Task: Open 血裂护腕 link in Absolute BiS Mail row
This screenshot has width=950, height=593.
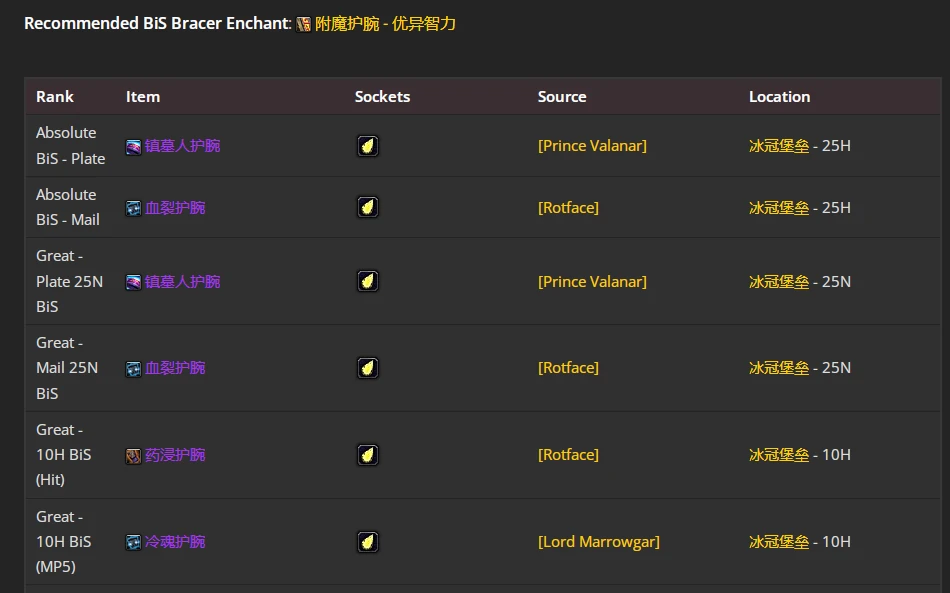Action: click(175, 207)
